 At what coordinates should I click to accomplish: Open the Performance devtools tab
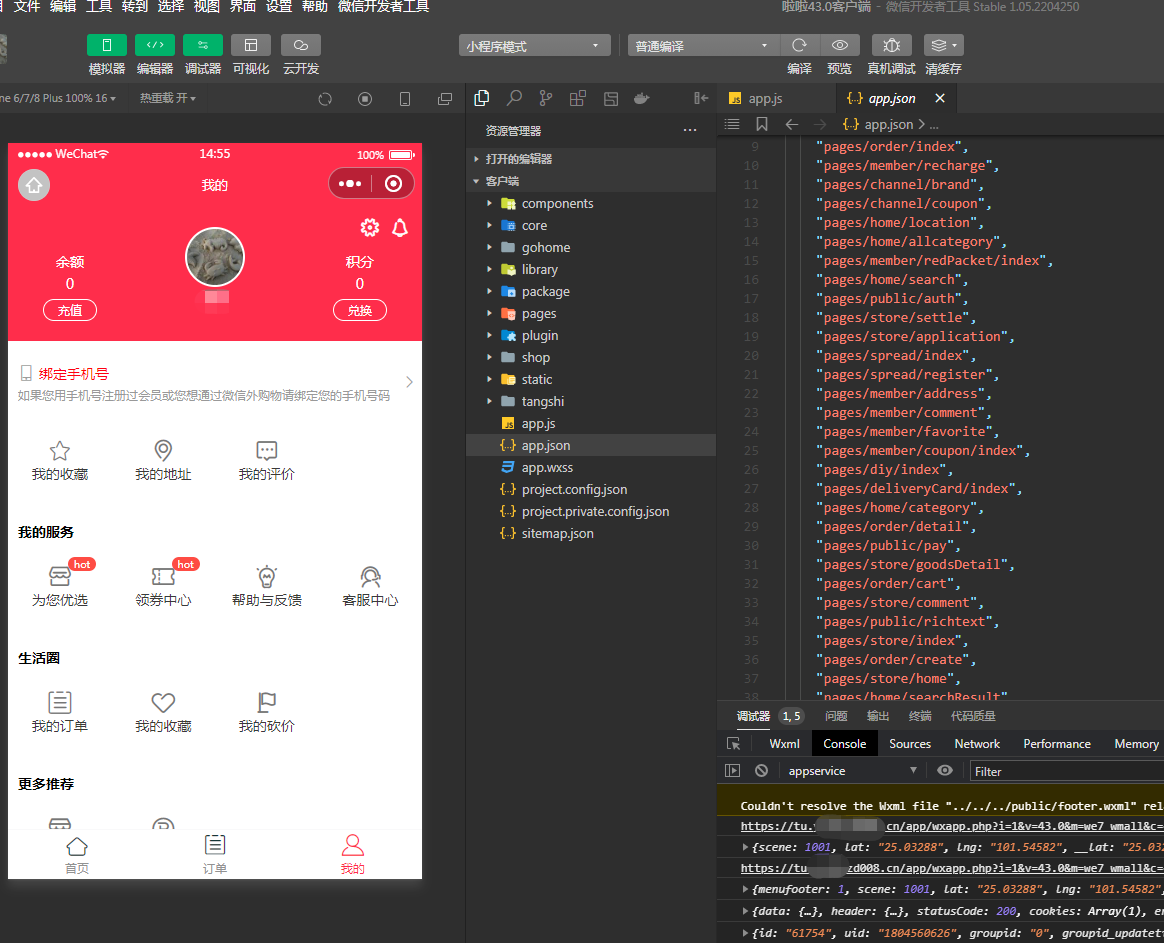pos(1056,743)
